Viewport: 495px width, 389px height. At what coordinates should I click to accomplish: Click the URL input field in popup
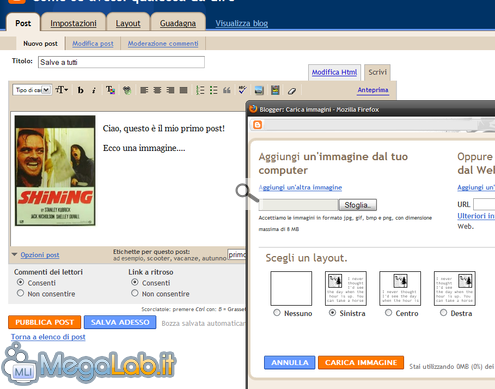tap(484, 204)
